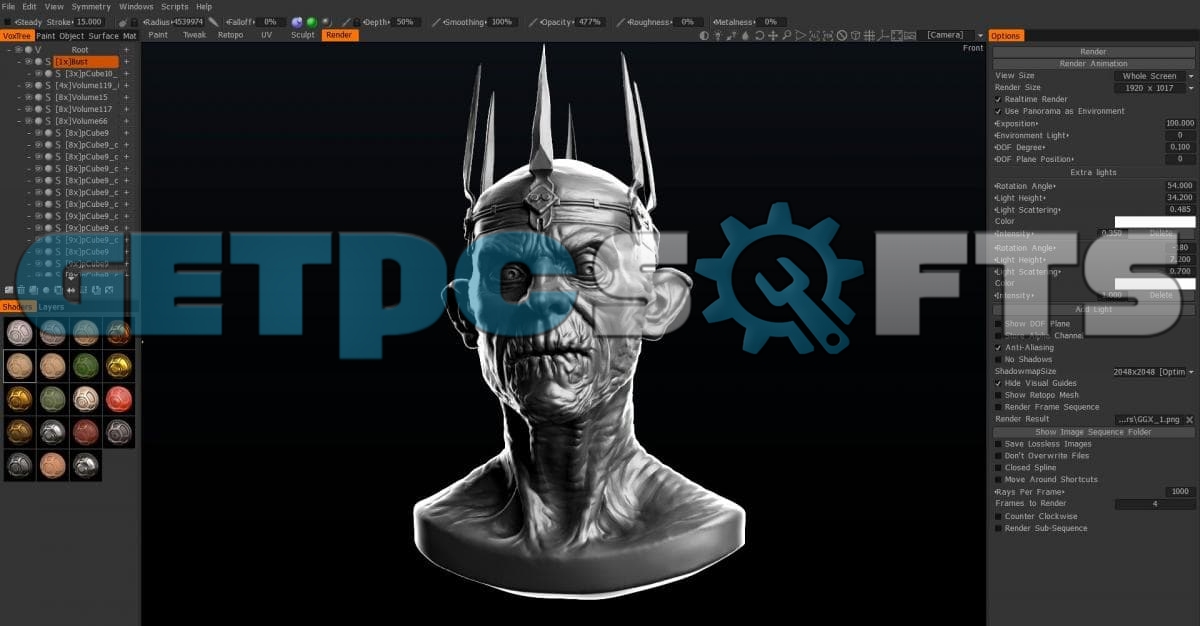
Task: Open the File menu
Action: [x=9, y=7]
